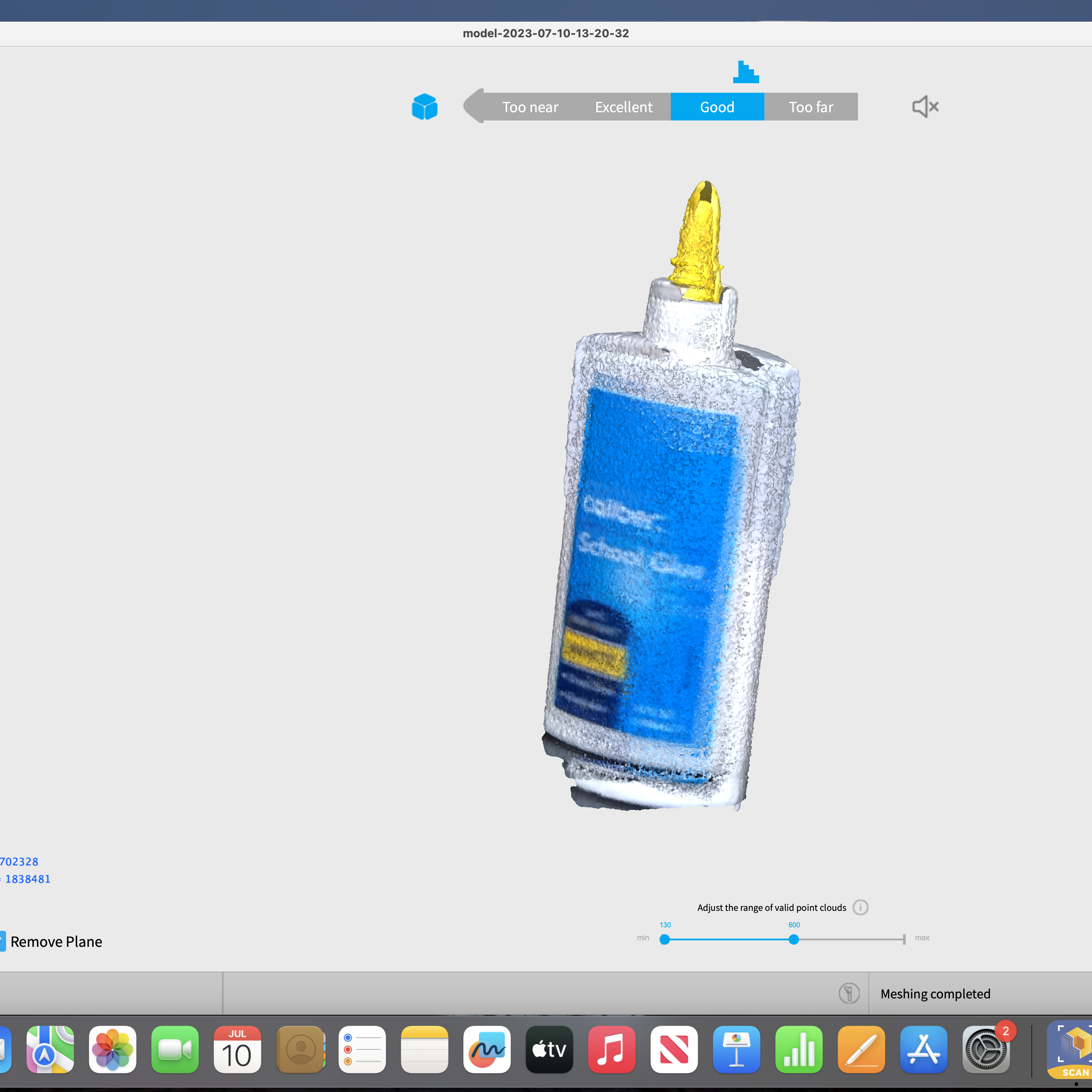Click the 'Adjust the range of valid point clouds' label
1092x1092 pixels.
click(x=771, y=908)
